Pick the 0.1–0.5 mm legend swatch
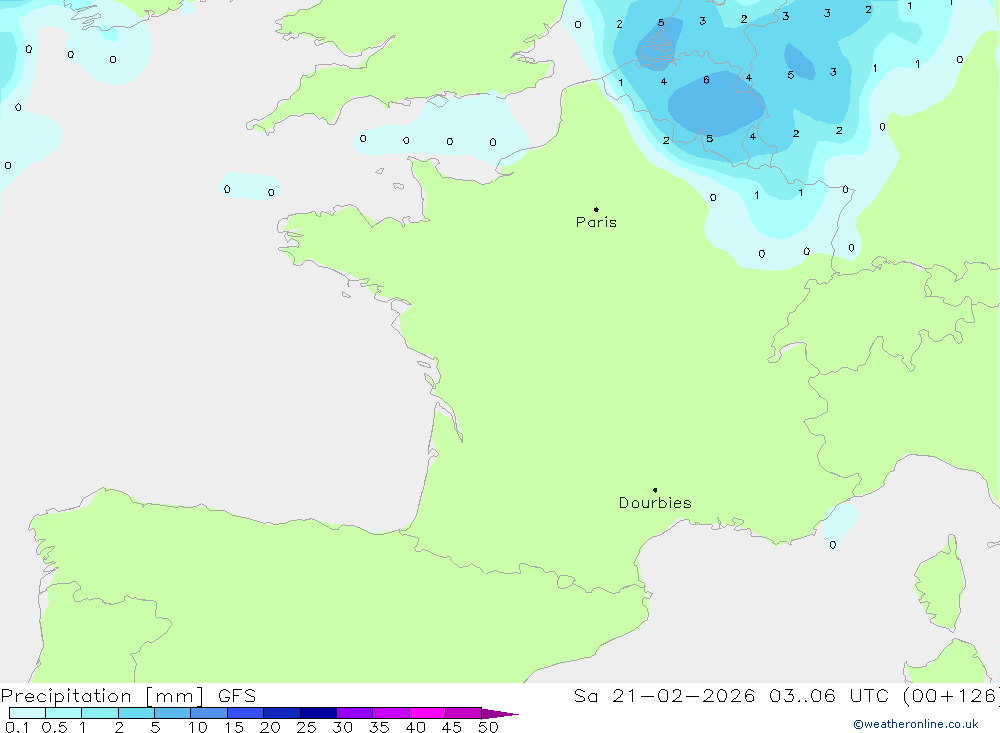The height and width of the screenshot is (733, 1000). (x=27, y=713)
